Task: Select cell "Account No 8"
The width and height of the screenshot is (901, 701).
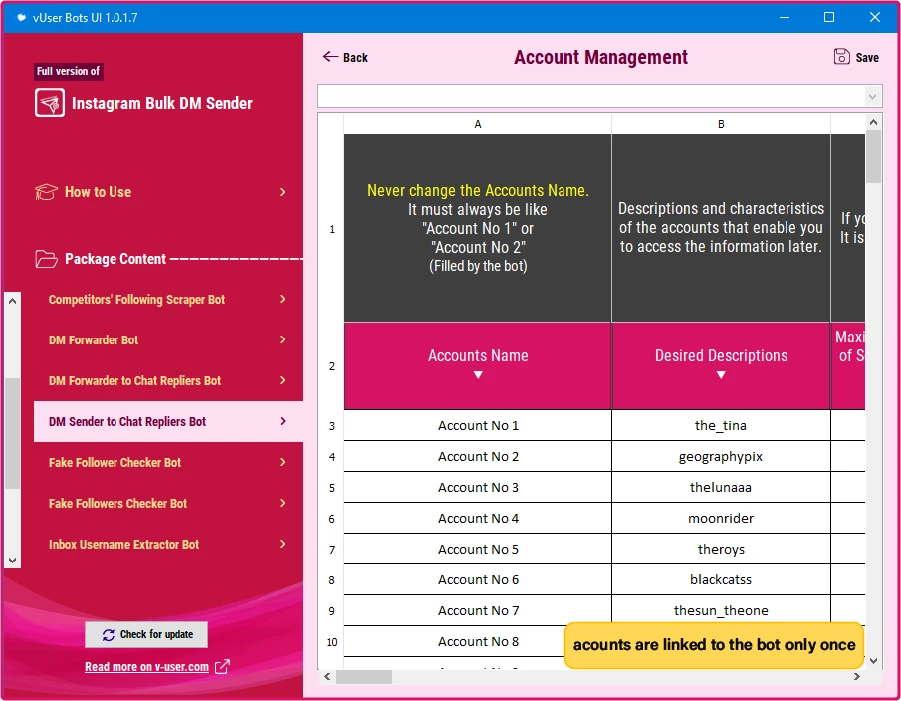Action: (478, 642)
